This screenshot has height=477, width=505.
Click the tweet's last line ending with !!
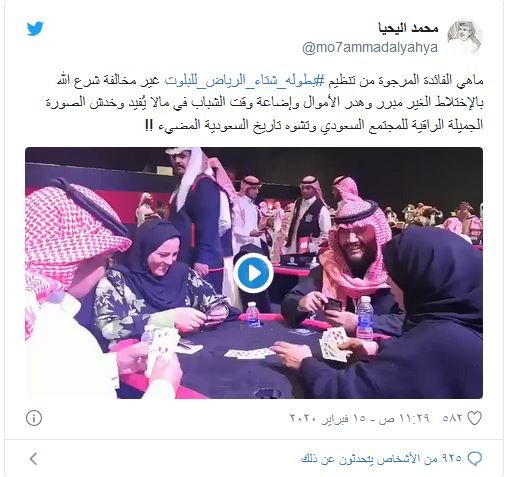coord(314,125)
